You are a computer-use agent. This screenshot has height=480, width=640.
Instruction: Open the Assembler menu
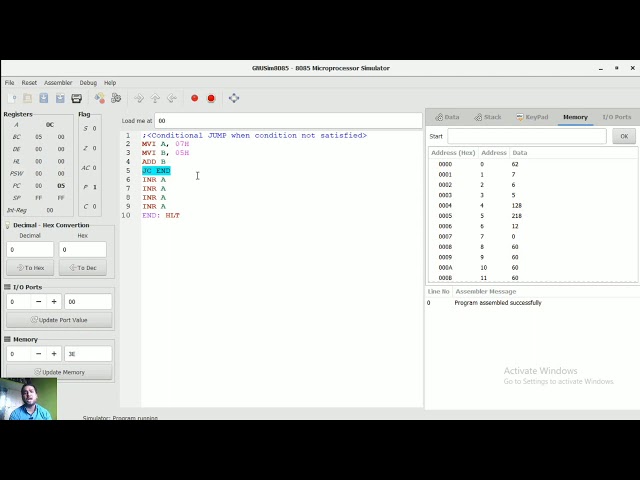coord(58,82)
